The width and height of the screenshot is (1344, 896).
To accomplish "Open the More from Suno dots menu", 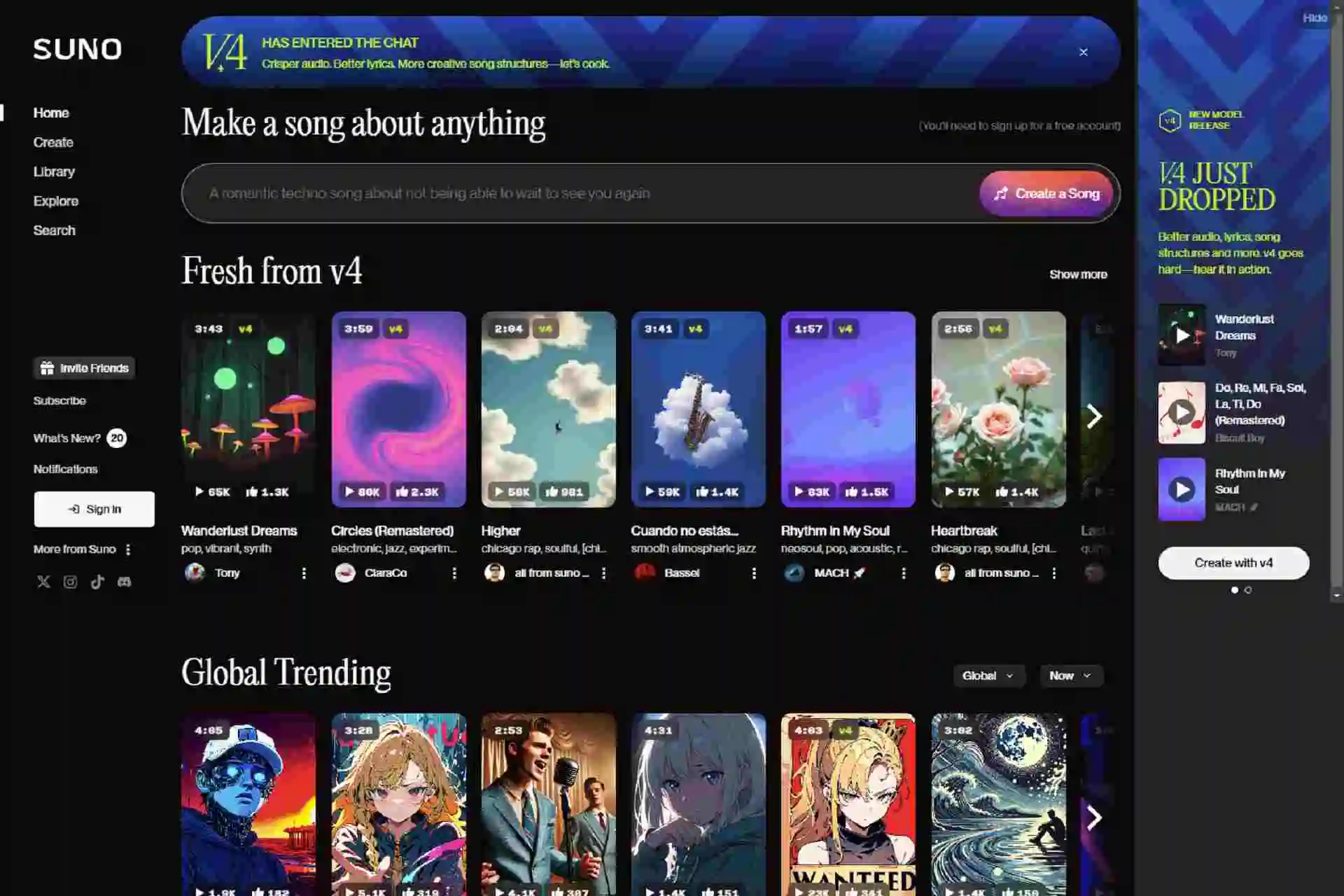I will click(x=128, y=549).
